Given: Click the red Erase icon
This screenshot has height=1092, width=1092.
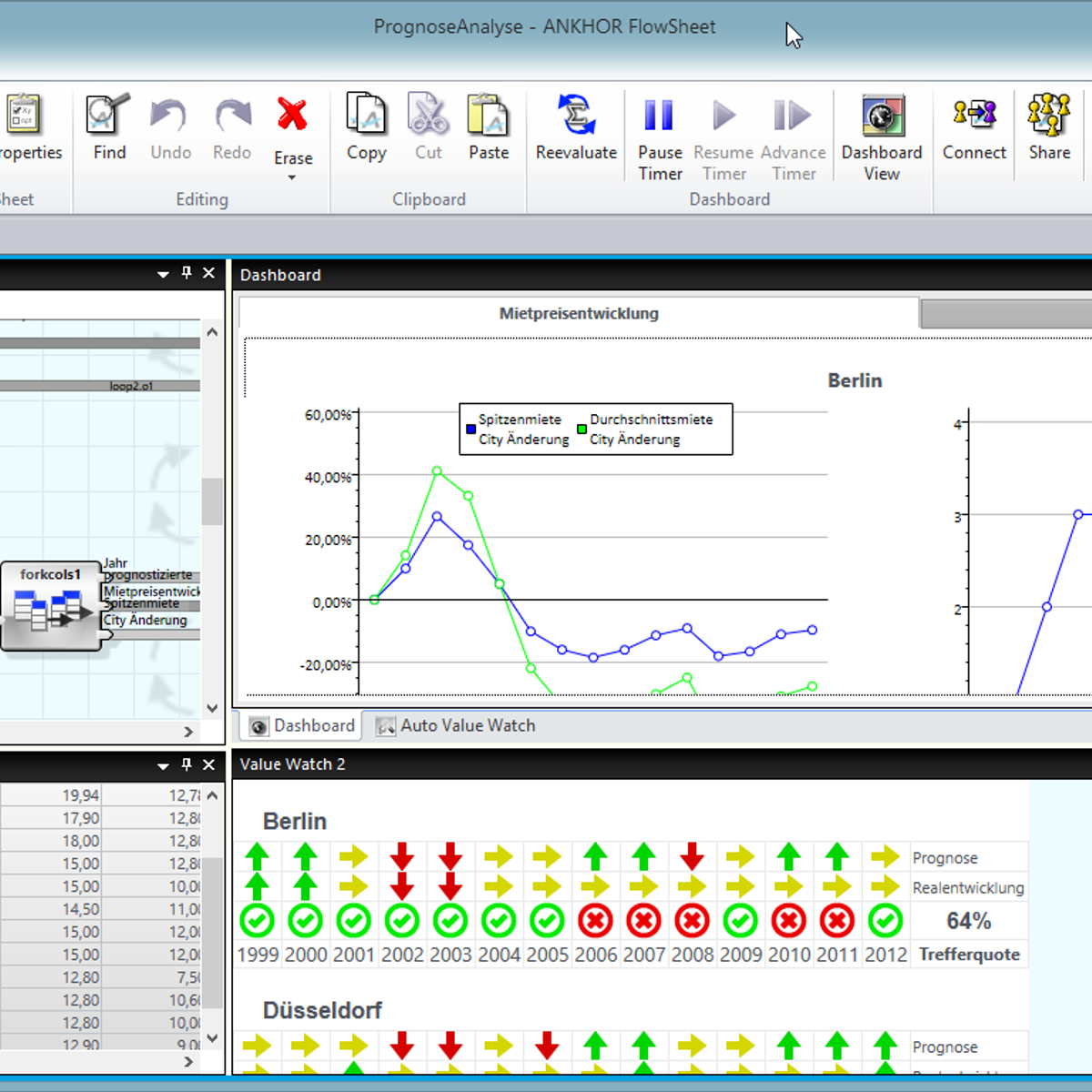Looking at the screenshot, I should [x=292, y=116].
